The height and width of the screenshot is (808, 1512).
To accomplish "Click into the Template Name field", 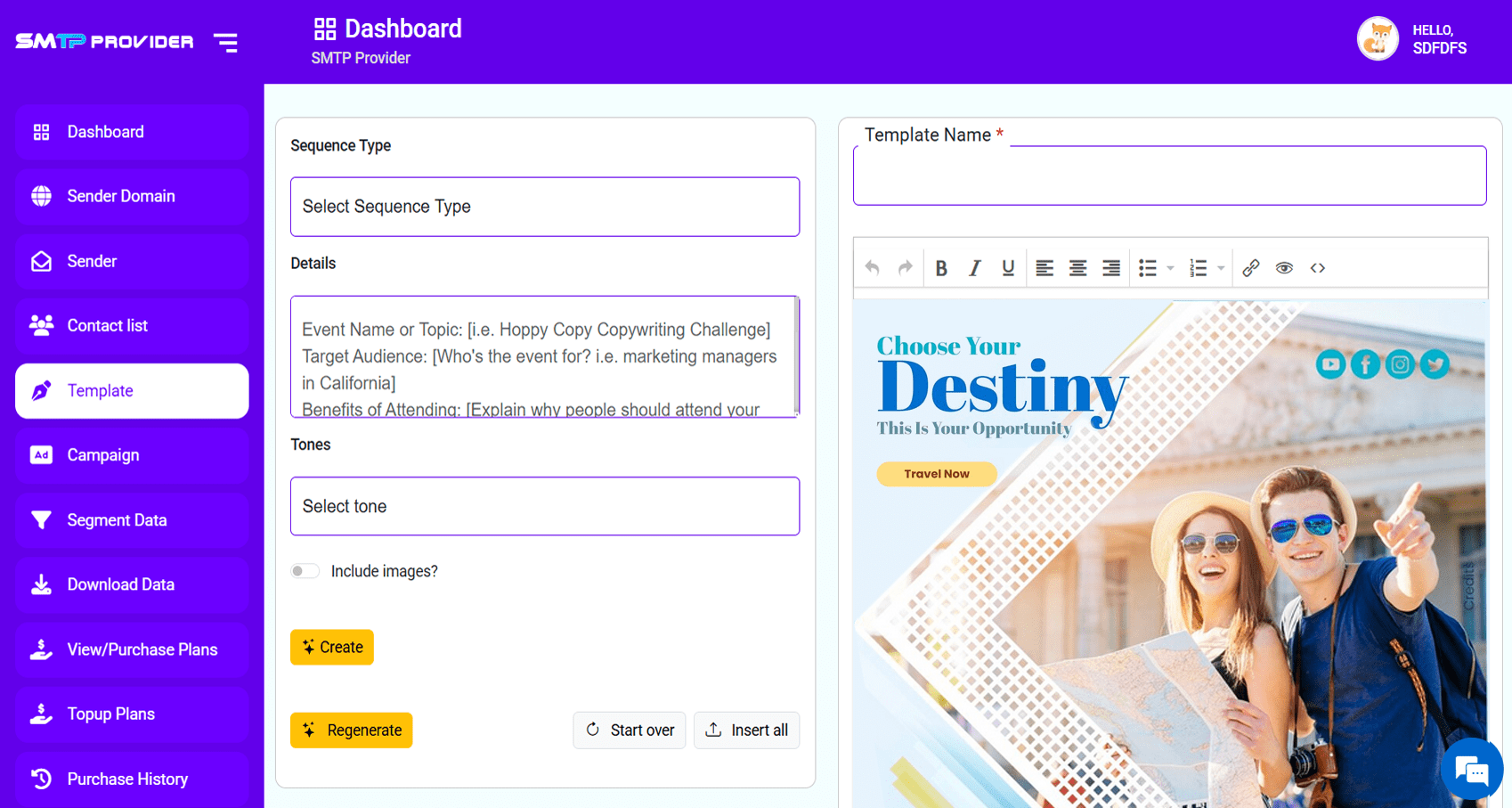I will tap(1169, 176).
